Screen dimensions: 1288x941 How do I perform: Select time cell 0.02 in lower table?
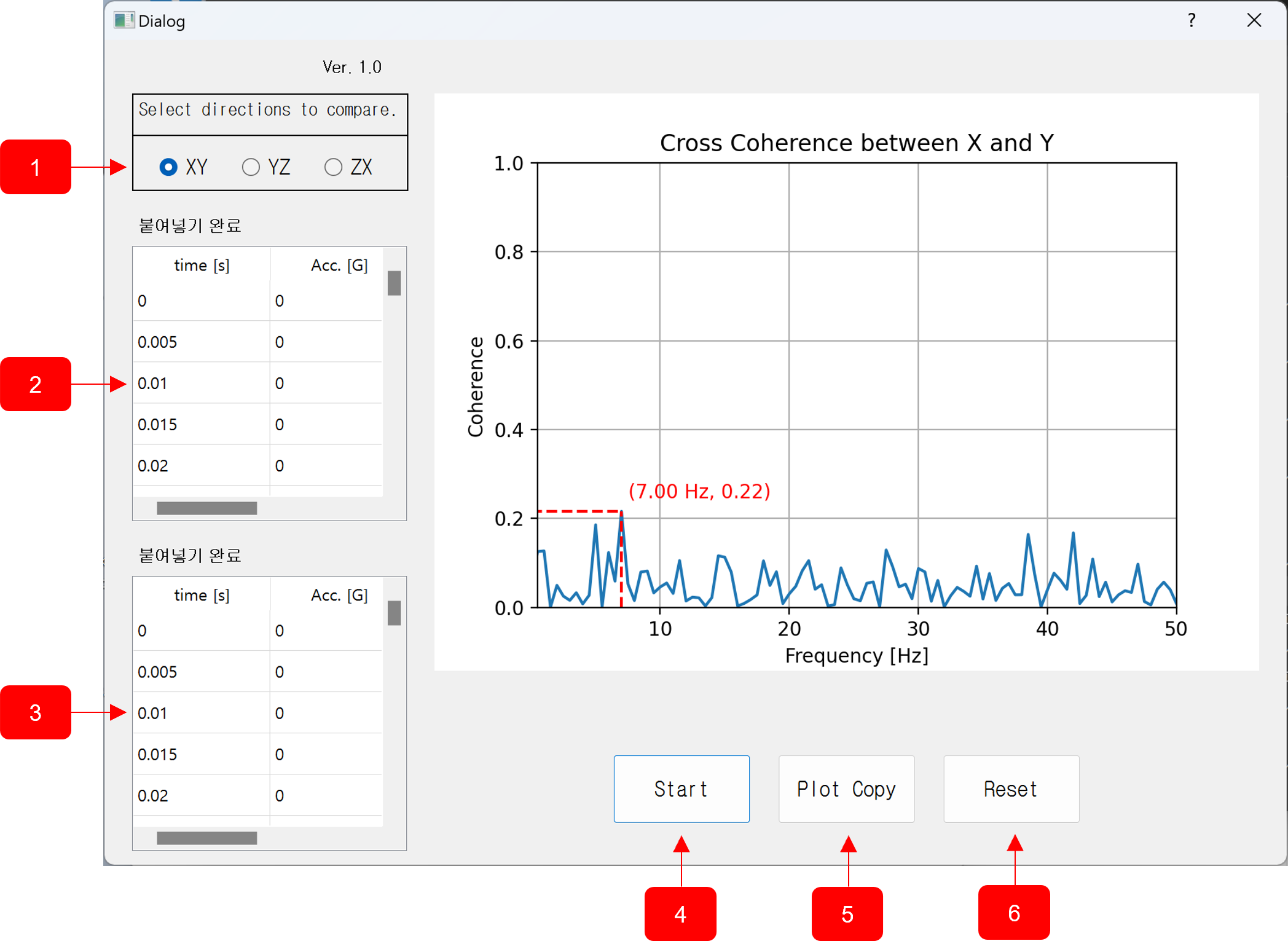(202, 795)
